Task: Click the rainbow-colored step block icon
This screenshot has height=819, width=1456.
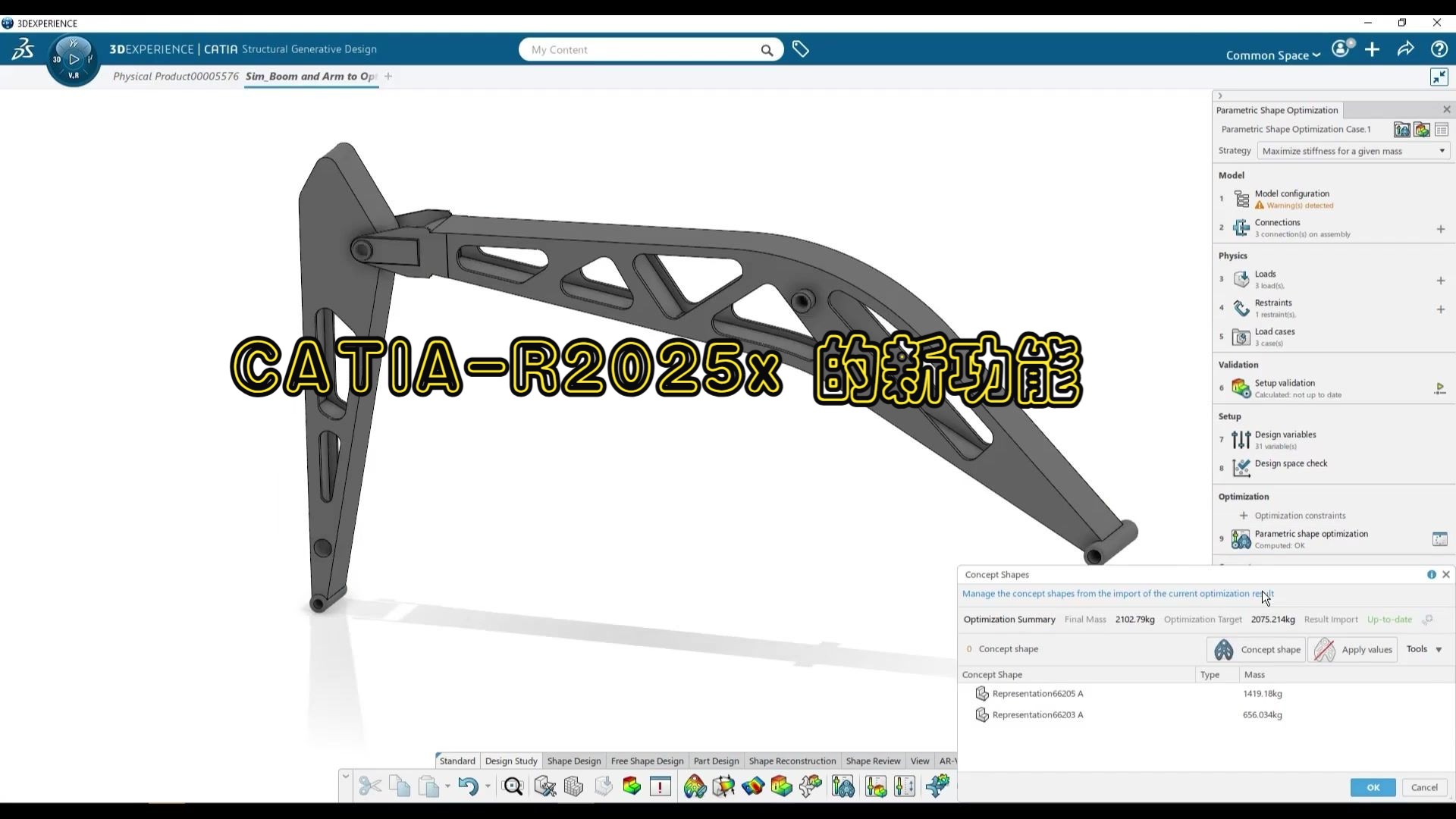Action: tap(632, 786)
